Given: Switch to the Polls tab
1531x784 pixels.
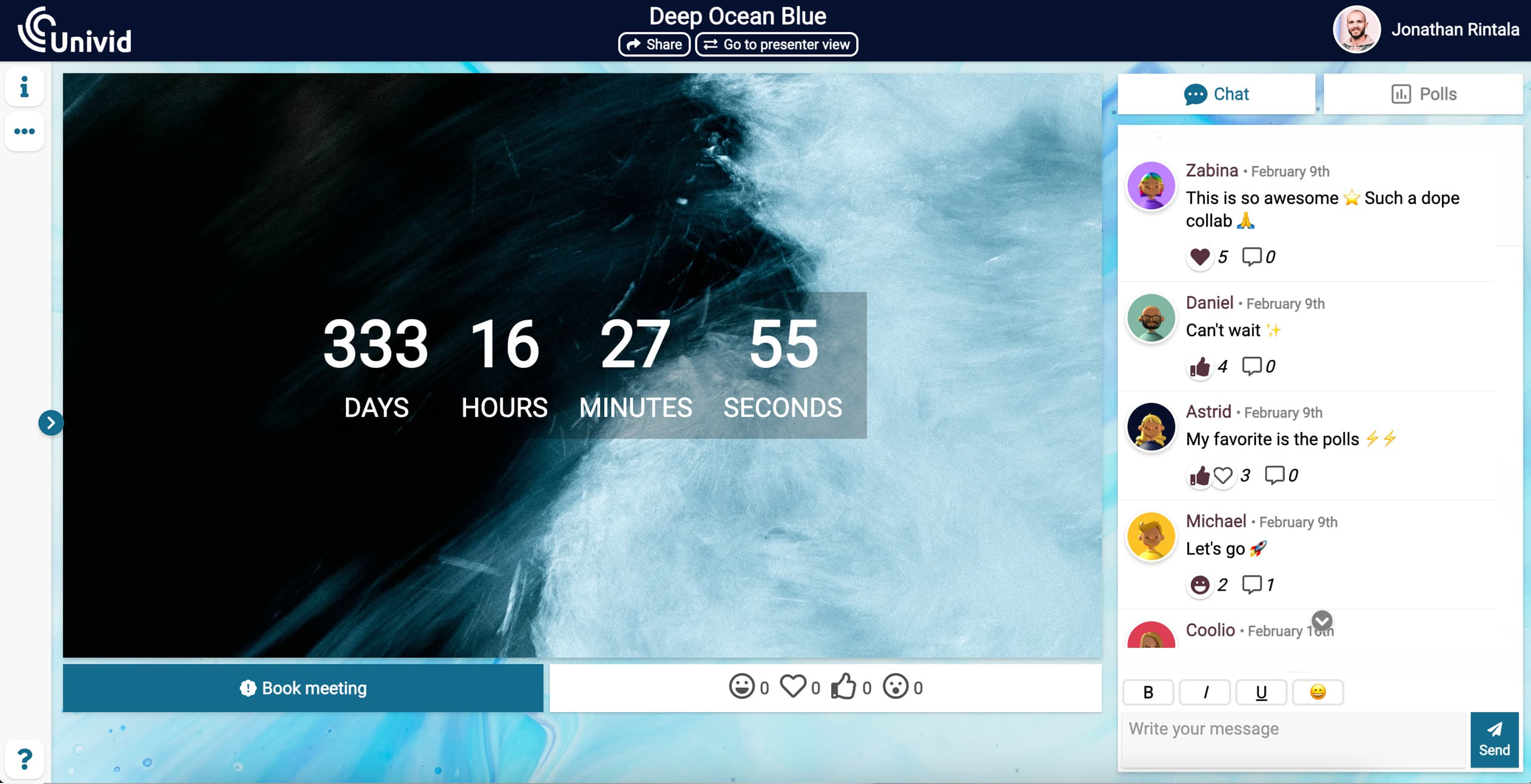Looking at the screenshot, I should [1423, 93].
